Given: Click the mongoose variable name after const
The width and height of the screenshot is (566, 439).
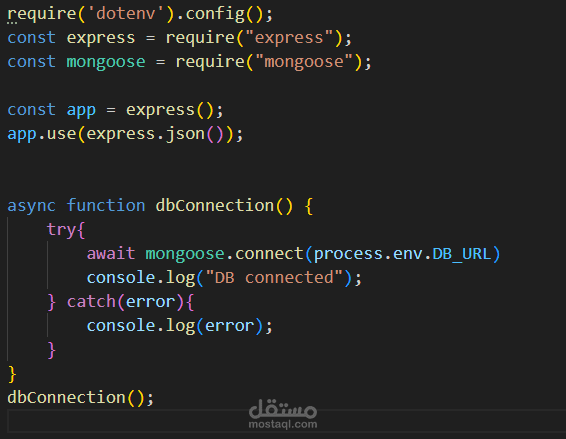Looking at the screenshot, I should click(106, 62).
